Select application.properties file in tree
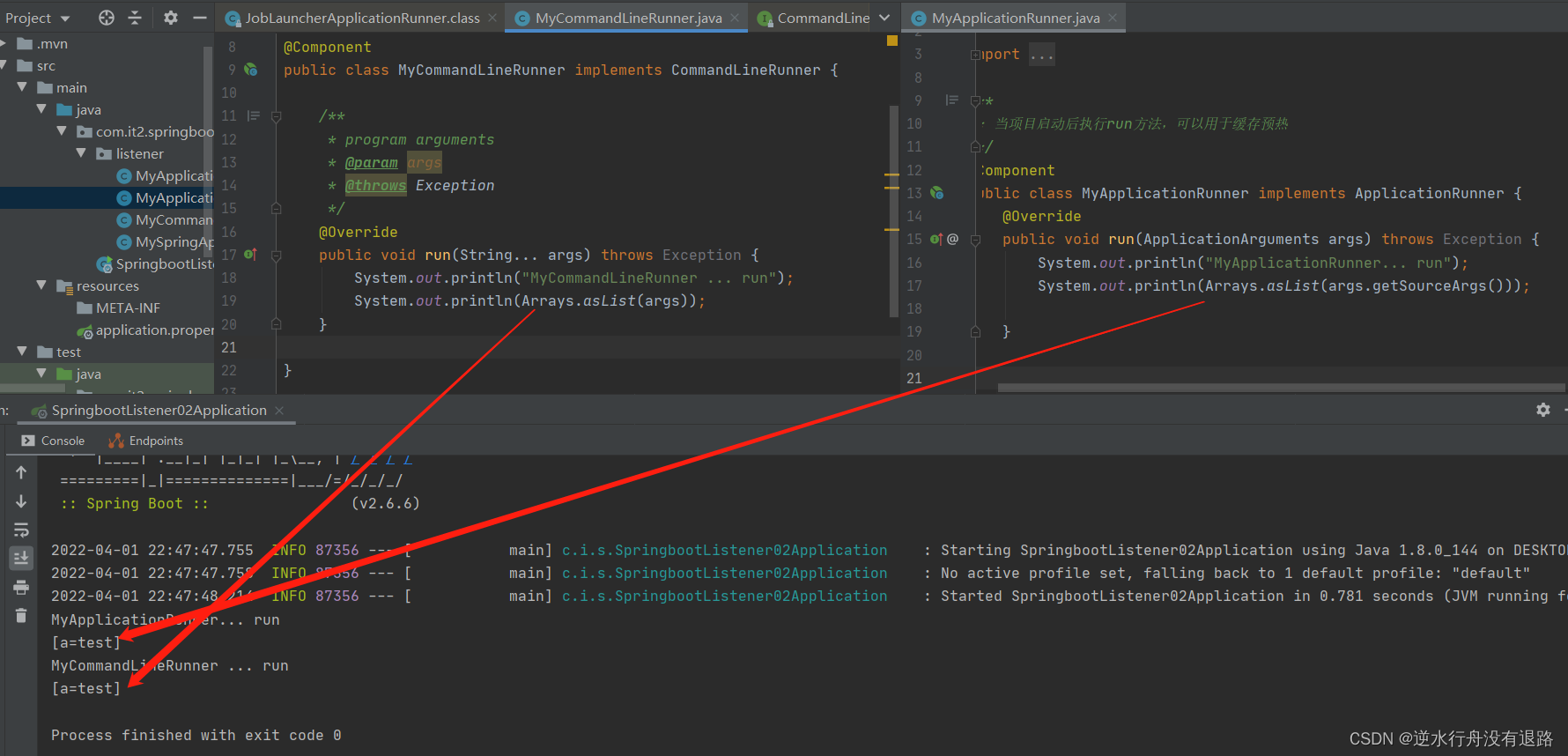The image size is (1568, 756). (x=145, y=330)
